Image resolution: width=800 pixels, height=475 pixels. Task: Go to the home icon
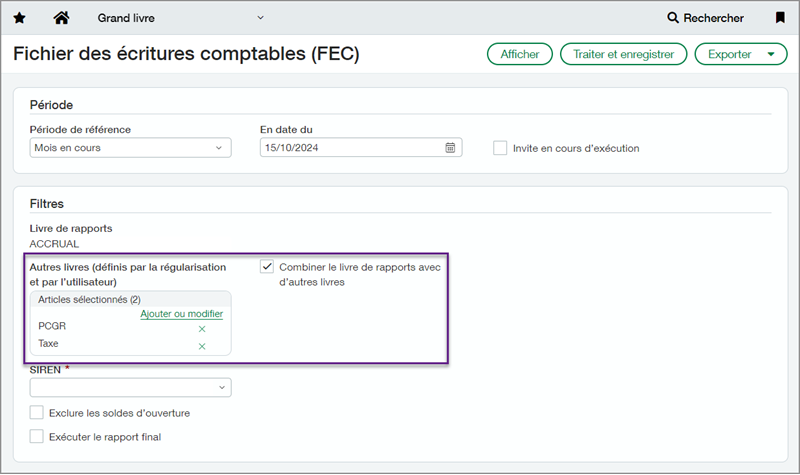62,18
